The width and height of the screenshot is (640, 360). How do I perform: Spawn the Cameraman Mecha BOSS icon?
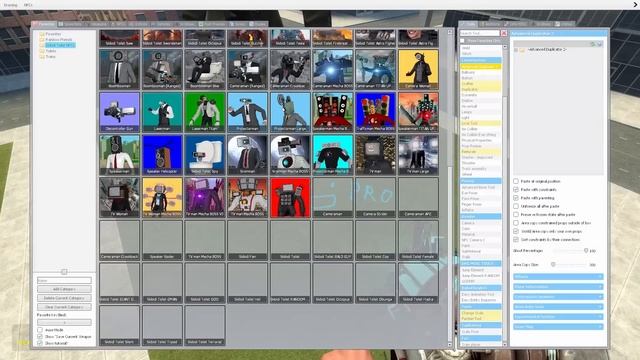click(333, 69)
